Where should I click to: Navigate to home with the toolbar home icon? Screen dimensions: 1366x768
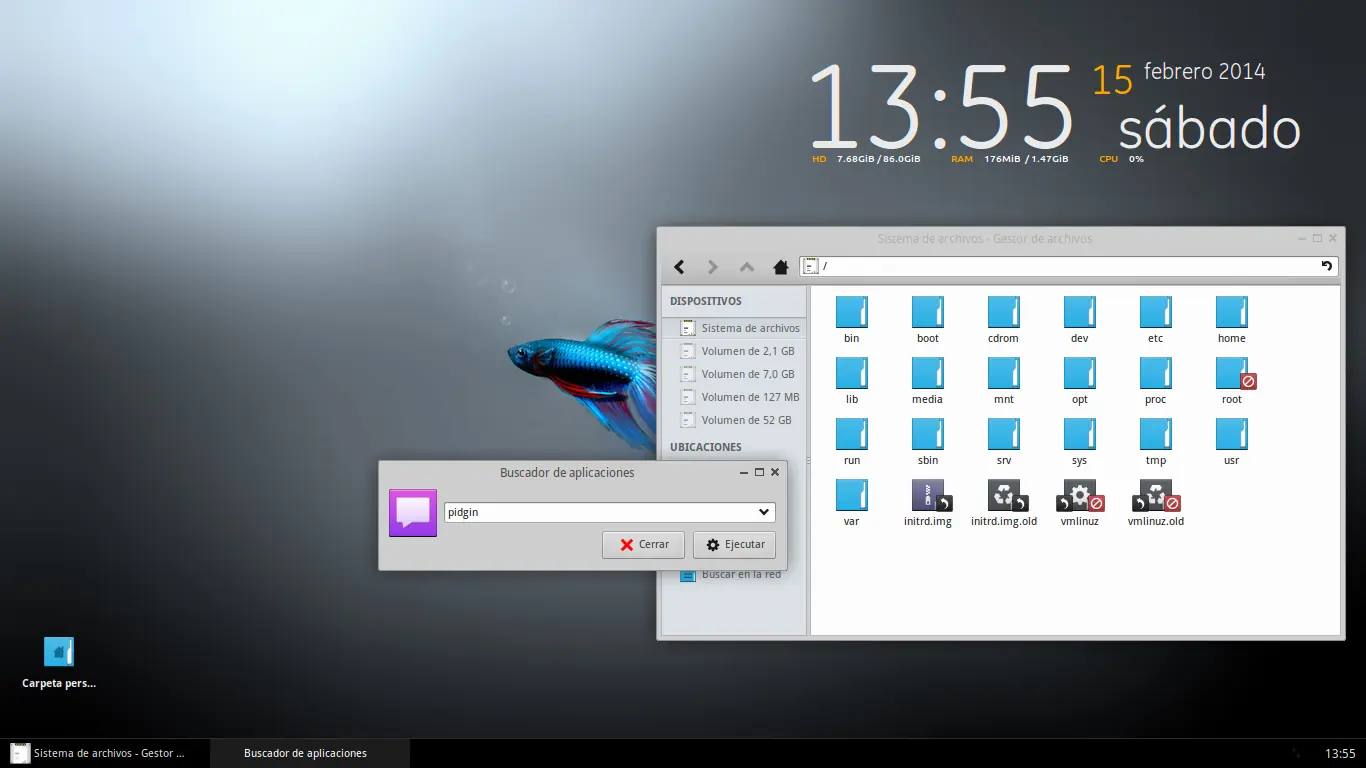click(x=780, y=267)
